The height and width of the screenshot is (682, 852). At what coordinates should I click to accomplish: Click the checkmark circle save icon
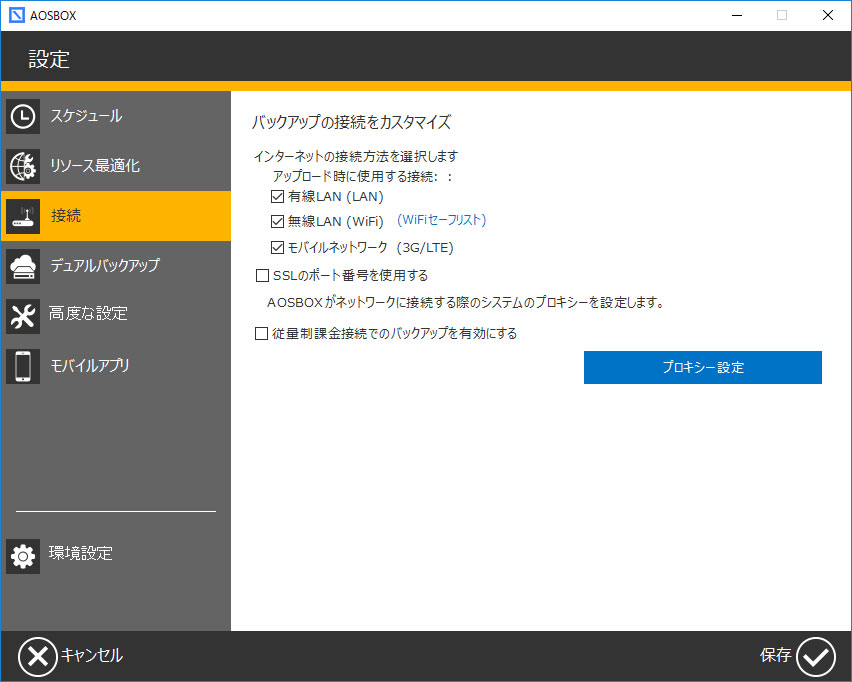816,656
